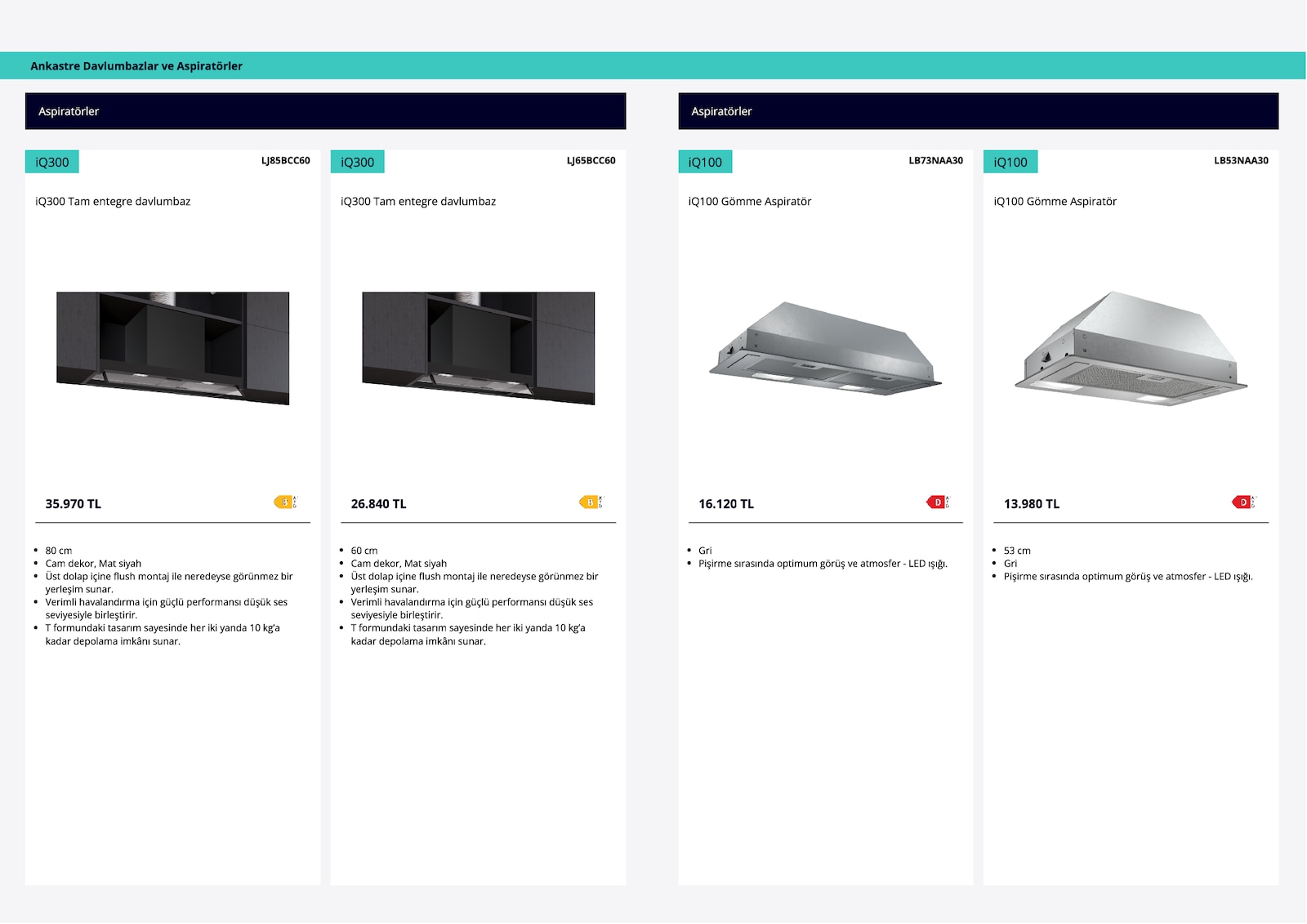Click the iQ300 badge on the LJ85BCC60 card
Image resolution: width=1307 pixels, height=924 pixels.
tap(52, 162)
